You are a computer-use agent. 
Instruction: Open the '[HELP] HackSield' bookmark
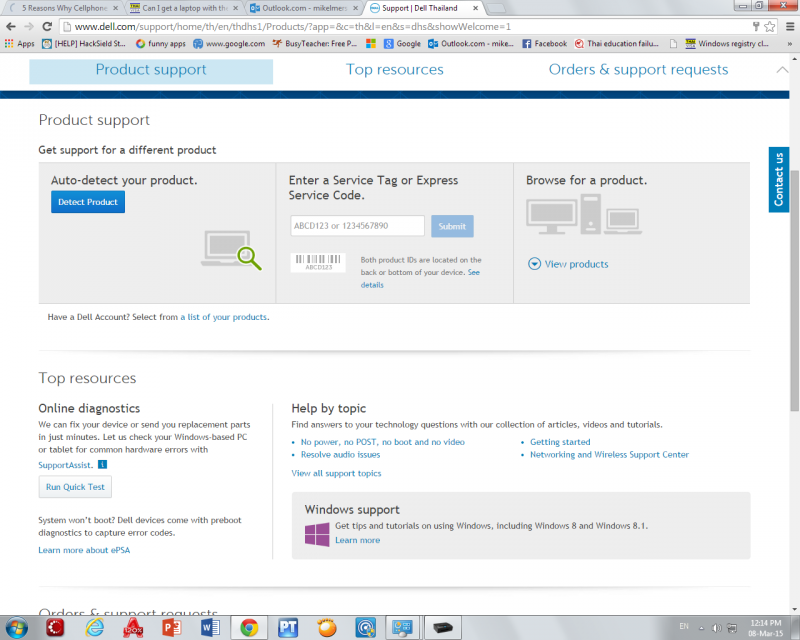(x=84, y=44)
